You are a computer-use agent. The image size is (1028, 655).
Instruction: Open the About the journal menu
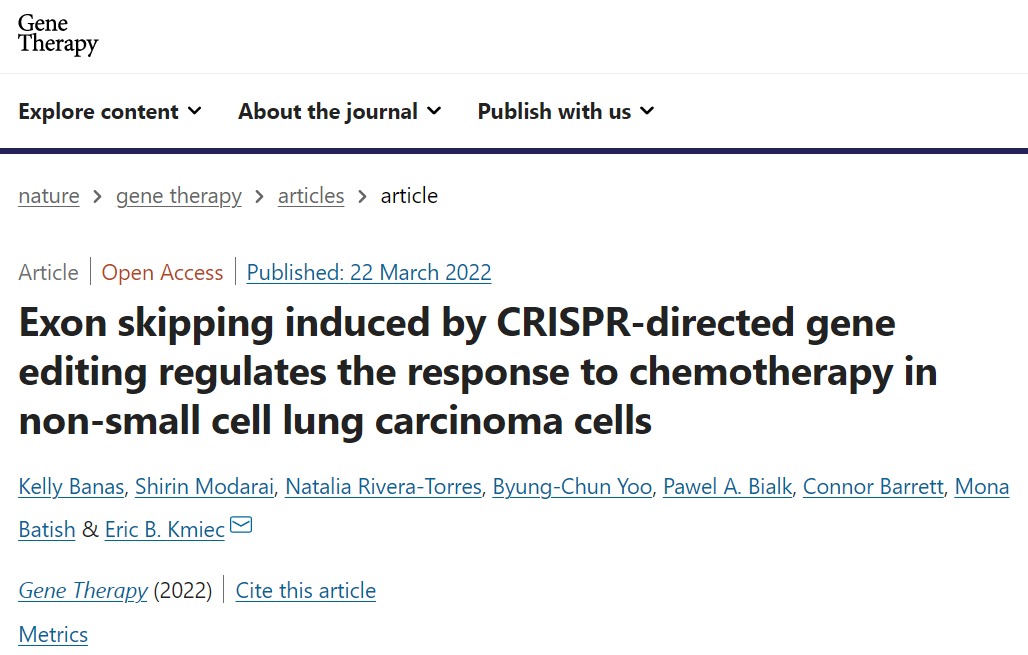pos(339,112)
